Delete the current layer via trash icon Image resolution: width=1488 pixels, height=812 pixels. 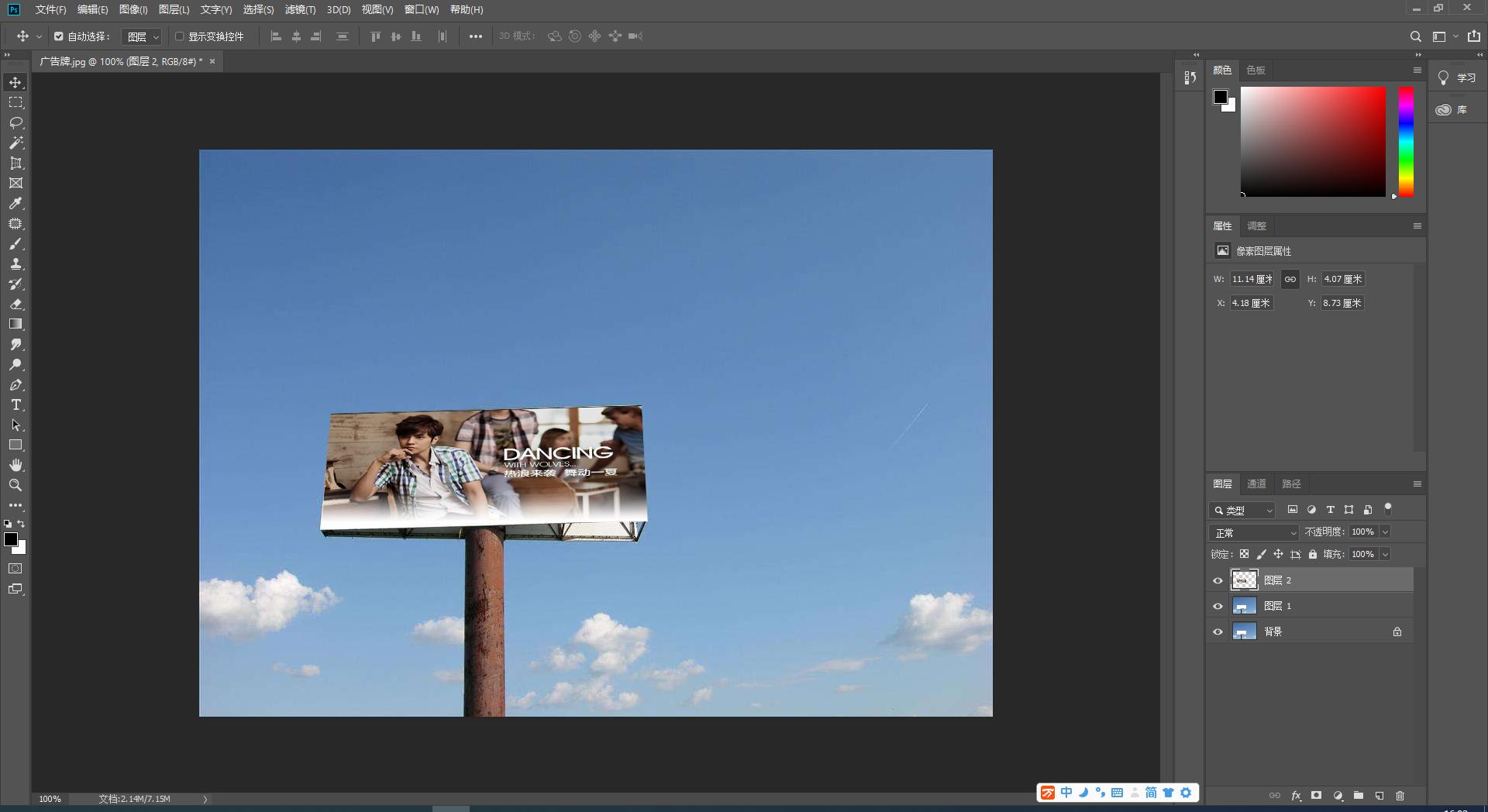pyautogui.click(x=1399, y=796)
